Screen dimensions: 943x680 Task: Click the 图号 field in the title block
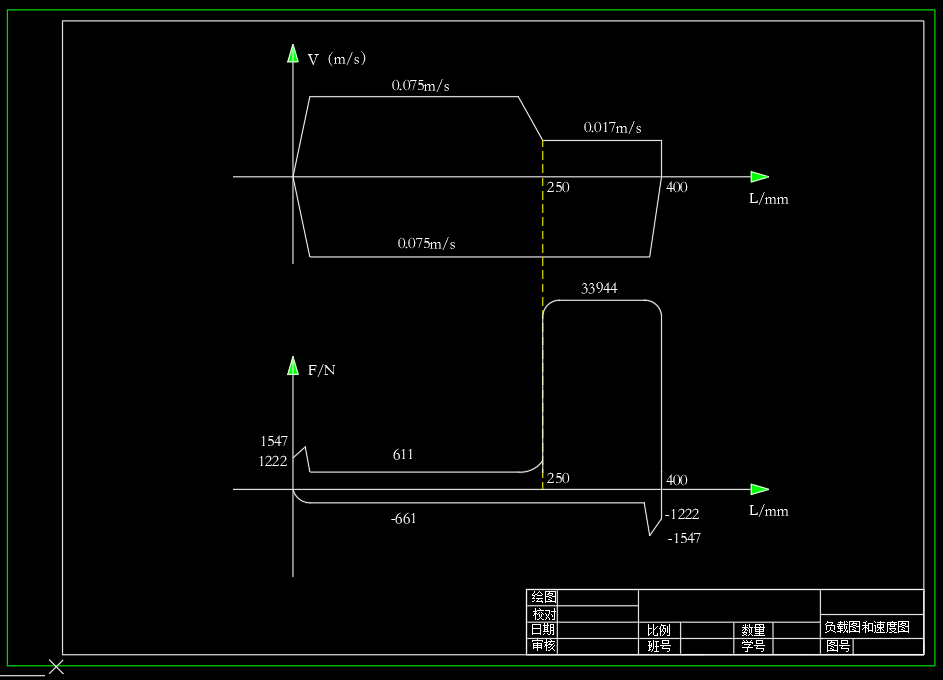coord(836,646)
